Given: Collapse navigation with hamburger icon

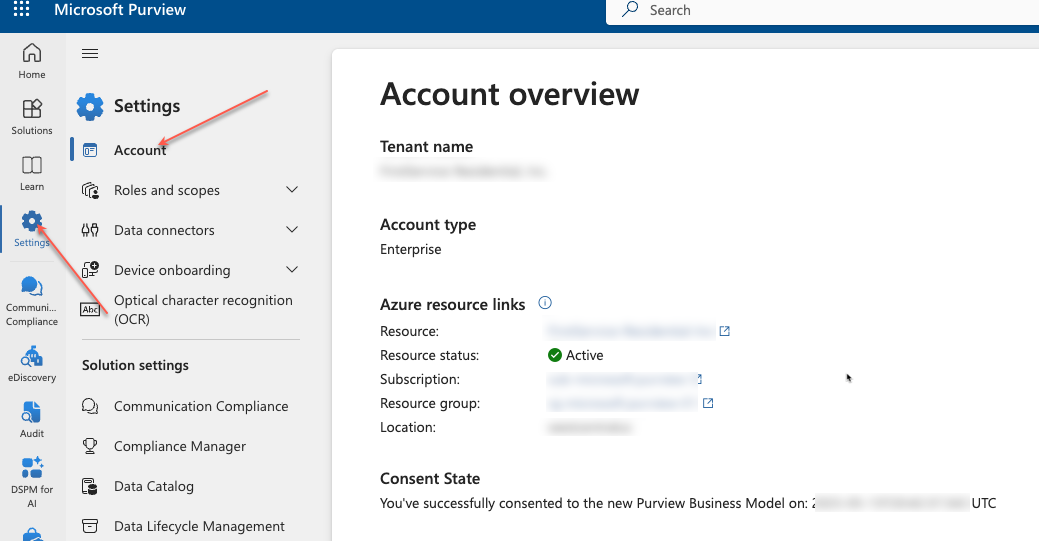Looking at the screenshot, I should click(x=90, y=54).
